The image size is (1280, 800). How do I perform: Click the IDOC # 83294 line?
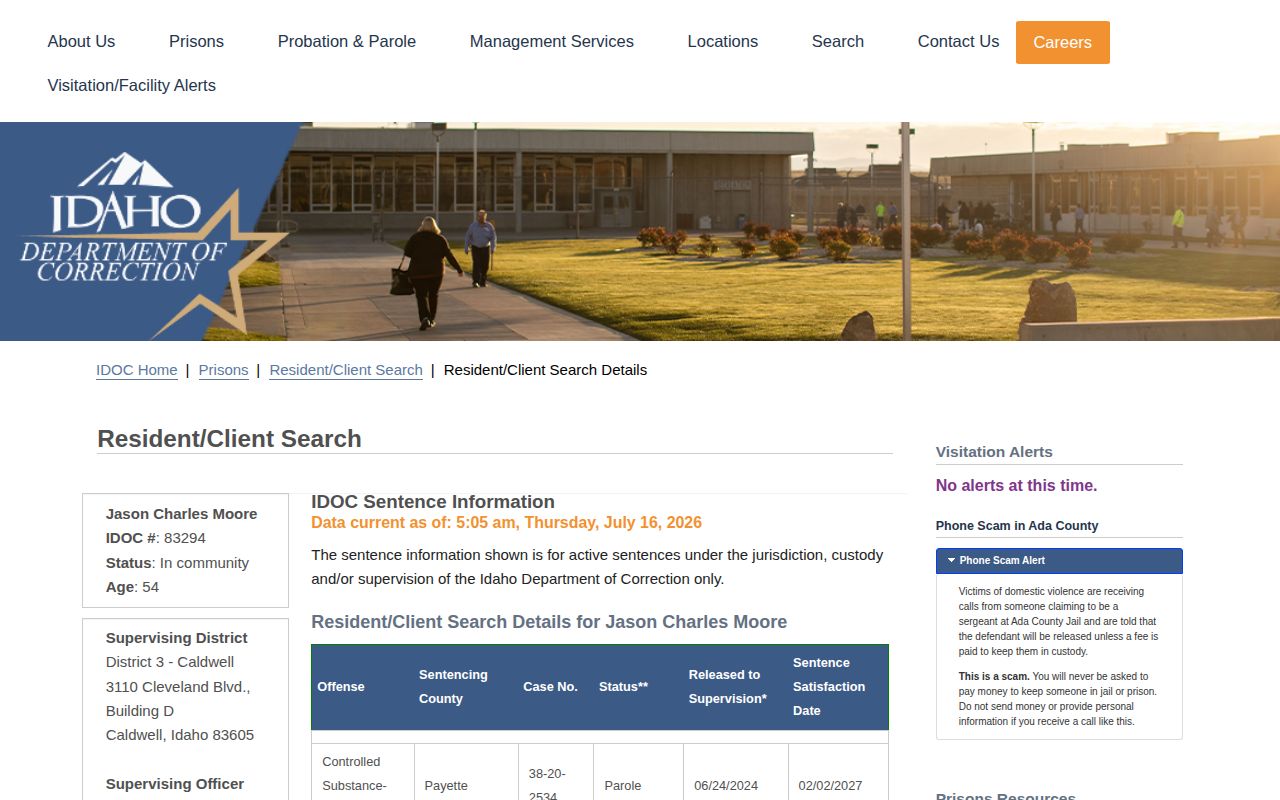(156, 538)
